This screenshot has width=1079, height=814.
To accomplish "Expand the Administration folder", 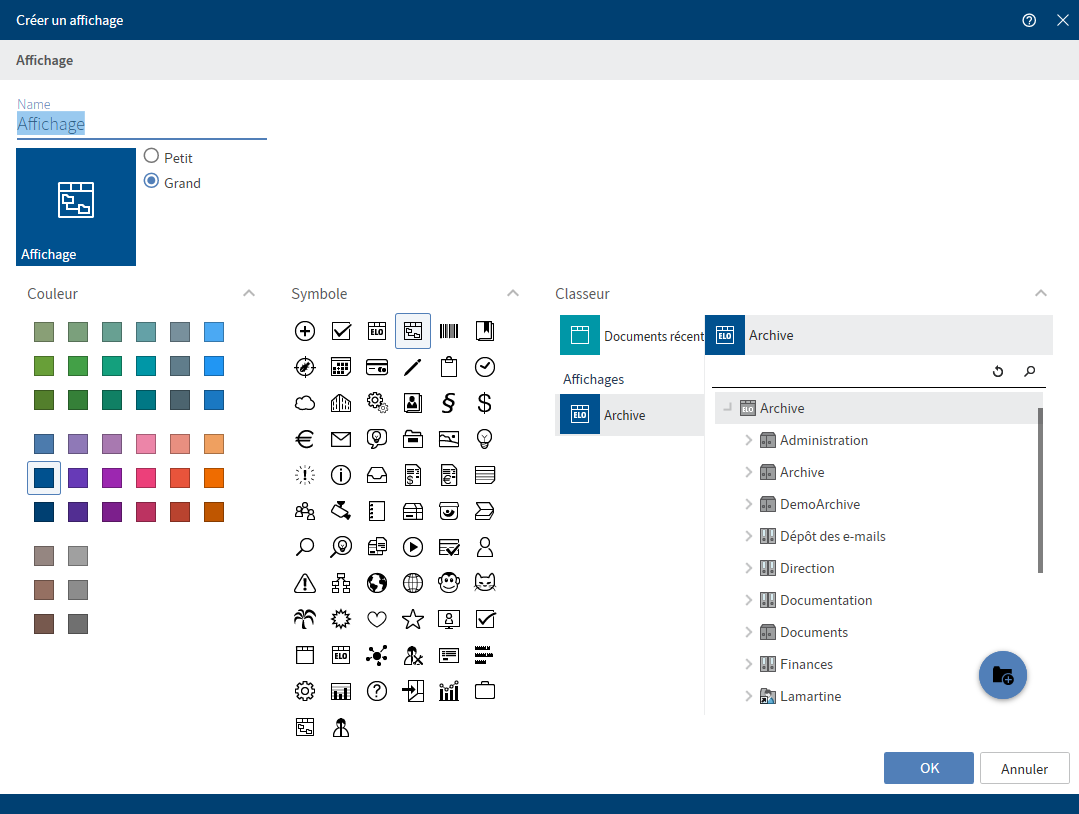I will pos(748,440).
